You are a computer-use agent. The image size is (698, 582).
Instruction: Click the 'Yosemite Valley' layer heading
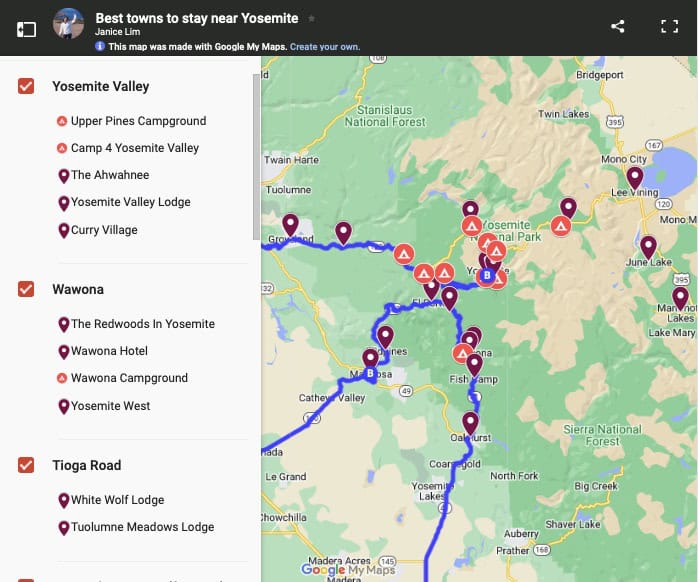[x=101, y=86]
